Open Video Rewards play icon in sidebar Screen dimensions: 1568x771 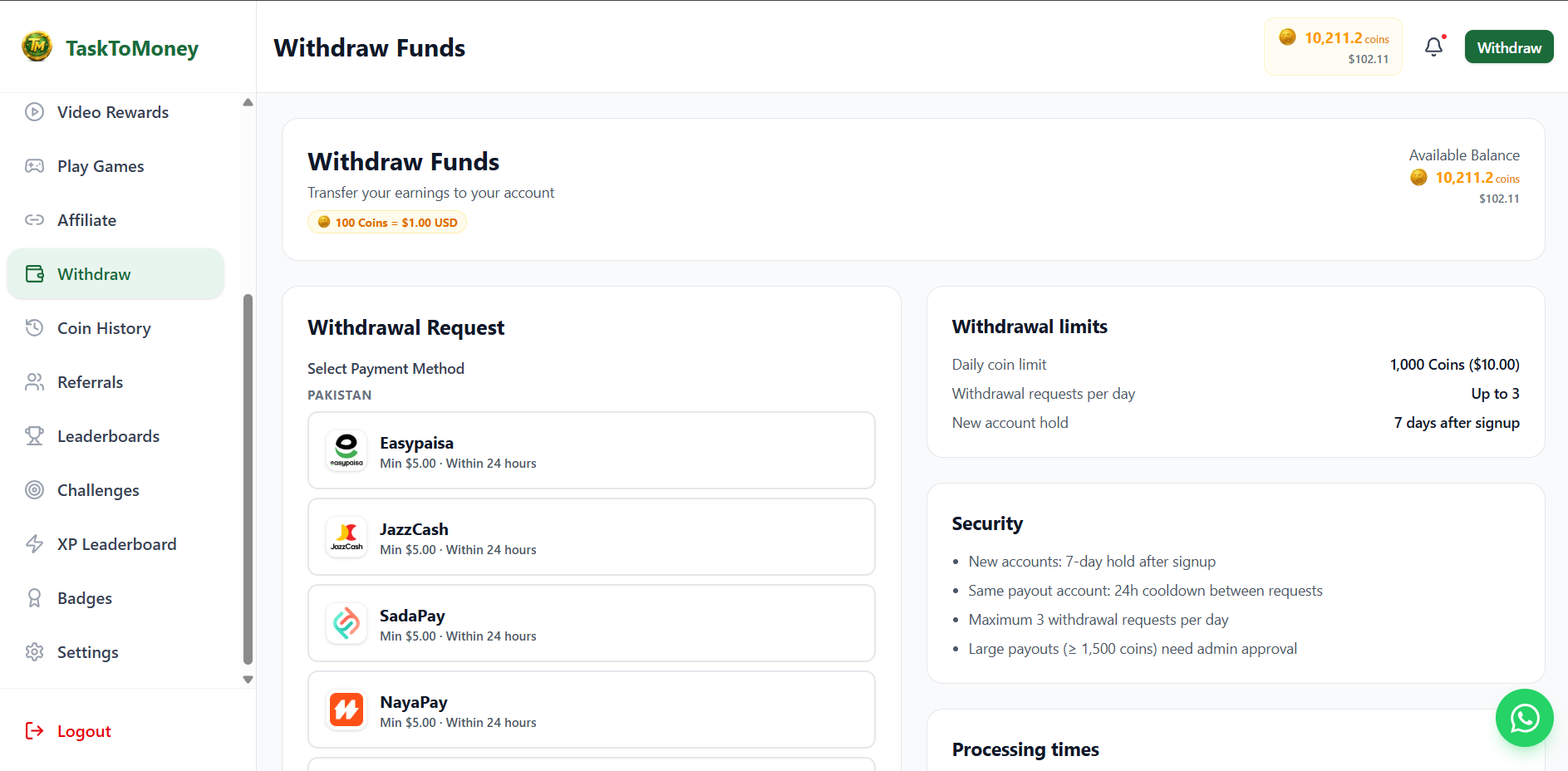pyautogui.click(x=34, y=112)
